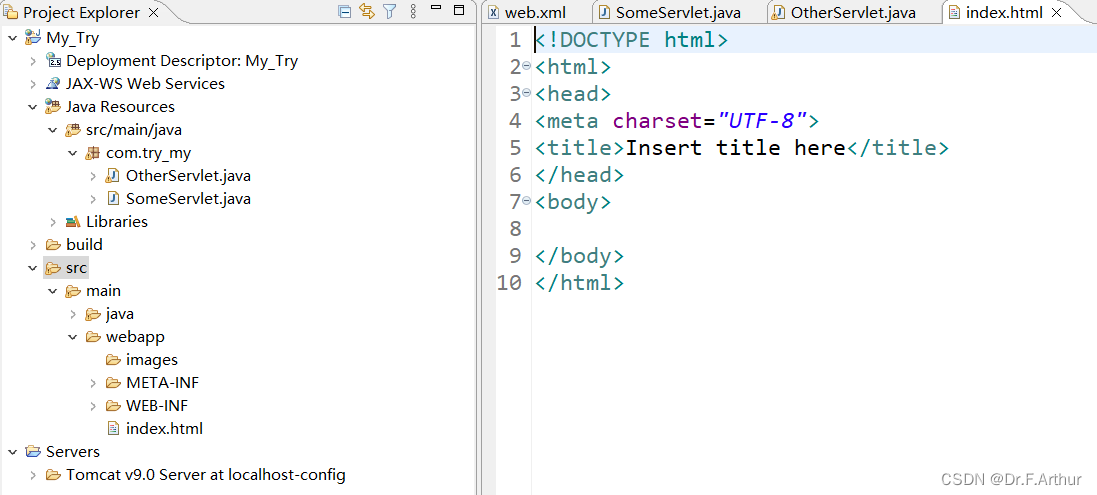Click the My_Try project icon
This screenshot has width=1097, height=495.
32,37
